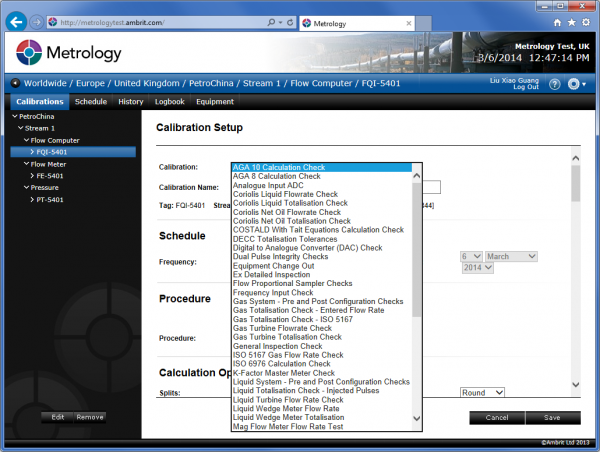This screenshot has width=600, height=452.
Task: Collapse the Flow Computer tree node
Action: [26, 140]
